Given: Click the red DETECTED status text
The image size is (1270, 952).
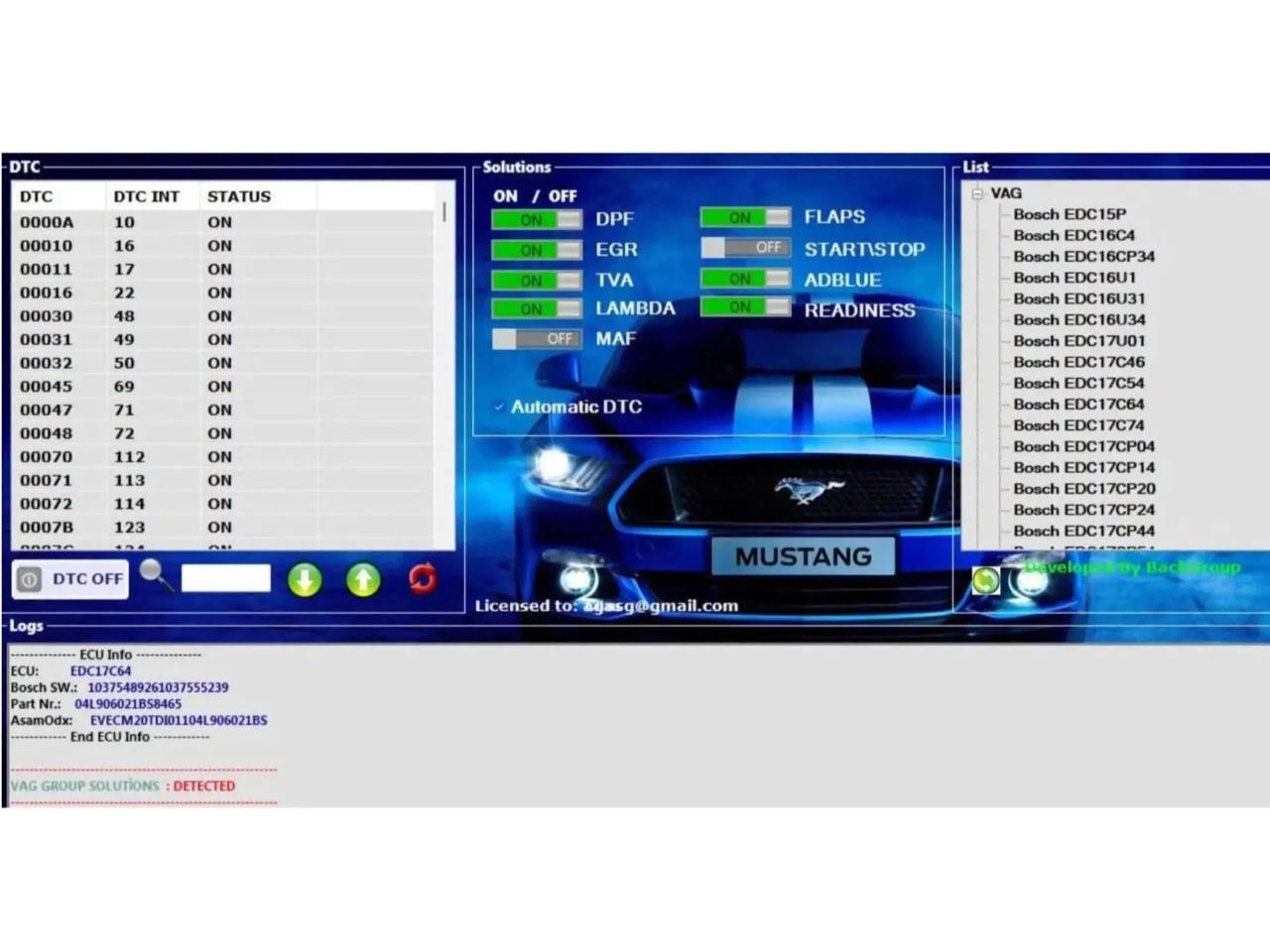Looking at the screenshot, I should 204,786.
